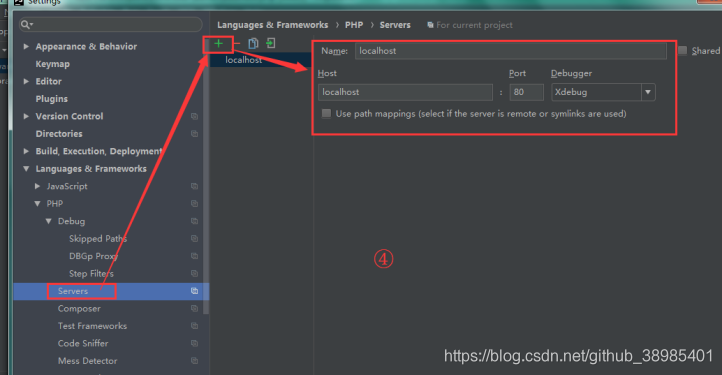The width and height of the screenshot is (722, 375).
Task: Remove selected server with minus icon
Action: (237, 44)
